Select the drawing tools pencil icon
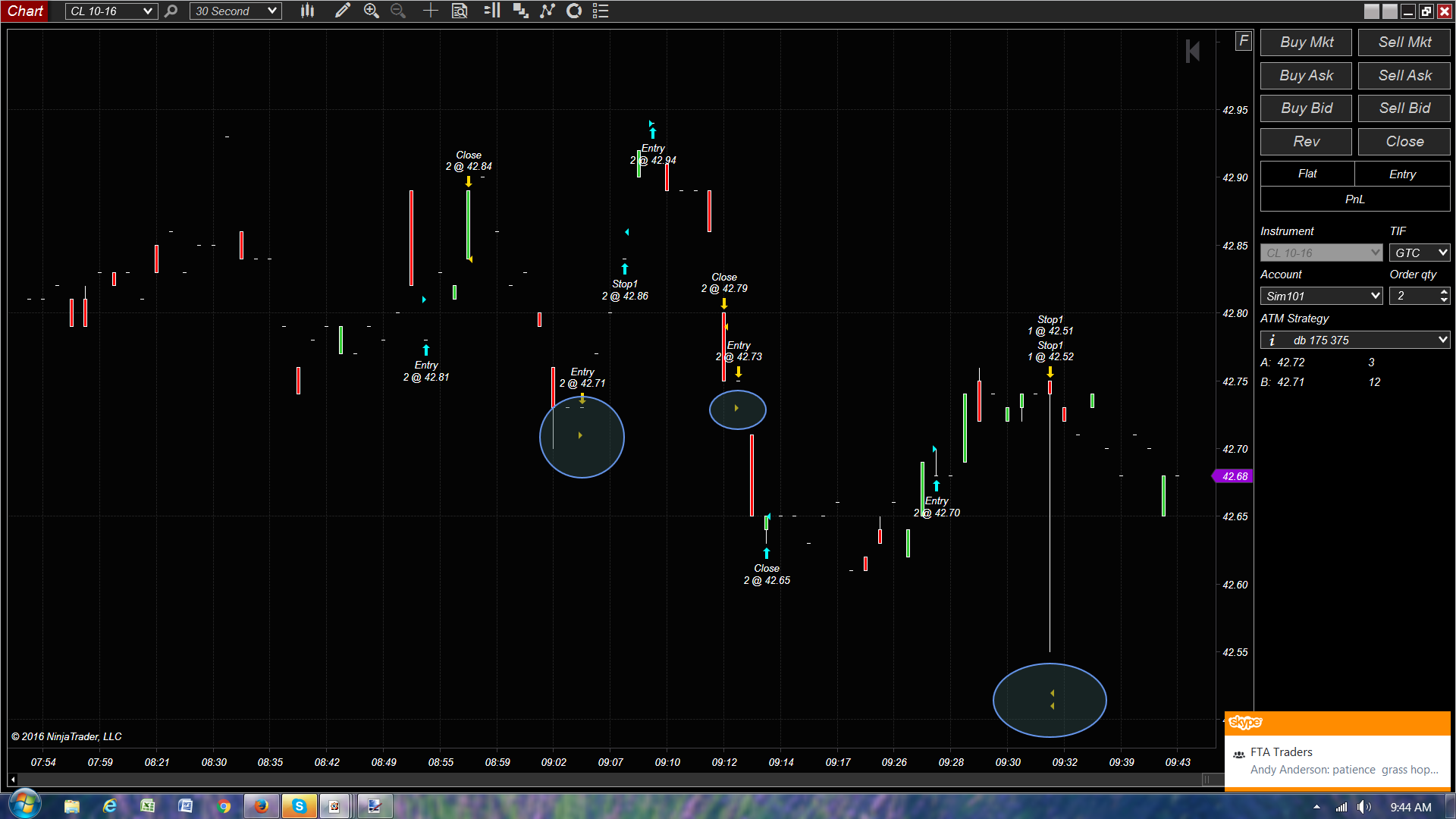Viewport: 1456px width, 819px height. pos(343,11)
